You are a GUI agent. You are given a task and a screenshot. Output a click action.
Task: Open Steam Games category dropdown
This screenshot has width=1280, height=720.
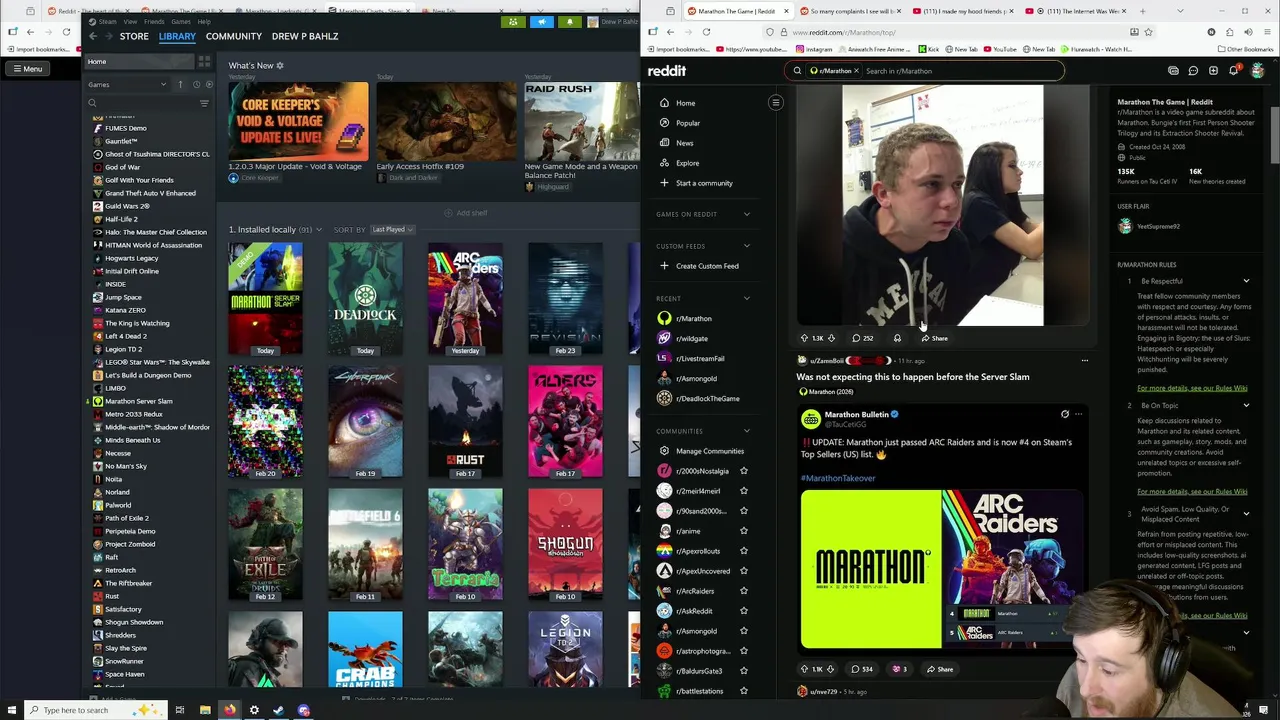[127, 84]
